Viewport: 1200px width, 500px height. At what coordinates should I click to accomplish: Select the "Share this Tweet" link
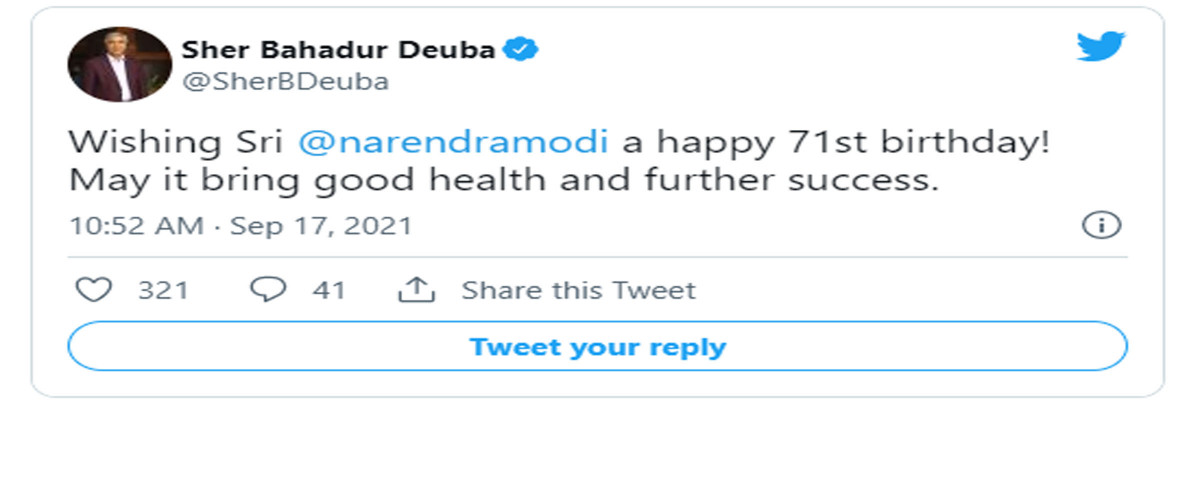point(578,291)
